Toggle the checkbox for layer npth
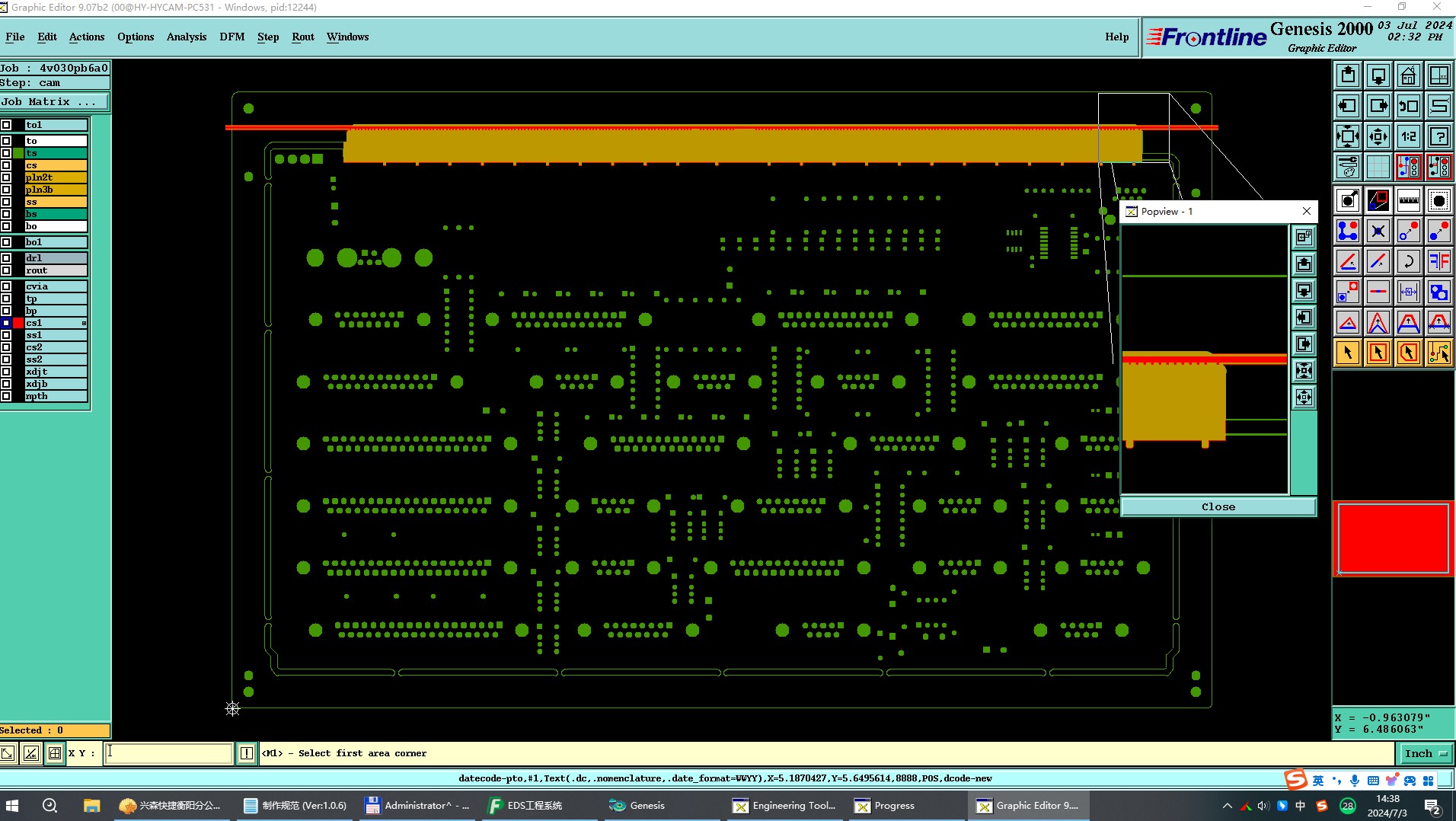The width and height of the screenshot is (1456, 821). click(x=6, y=396)
